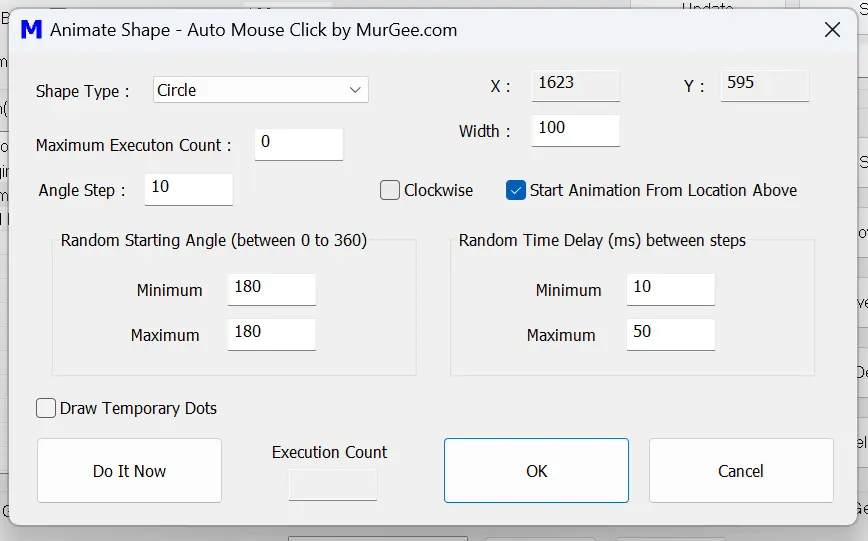Screen dimensions: 868x541
Task: Edit Random Time Delay Minimum field
Action: click(671, 290)
